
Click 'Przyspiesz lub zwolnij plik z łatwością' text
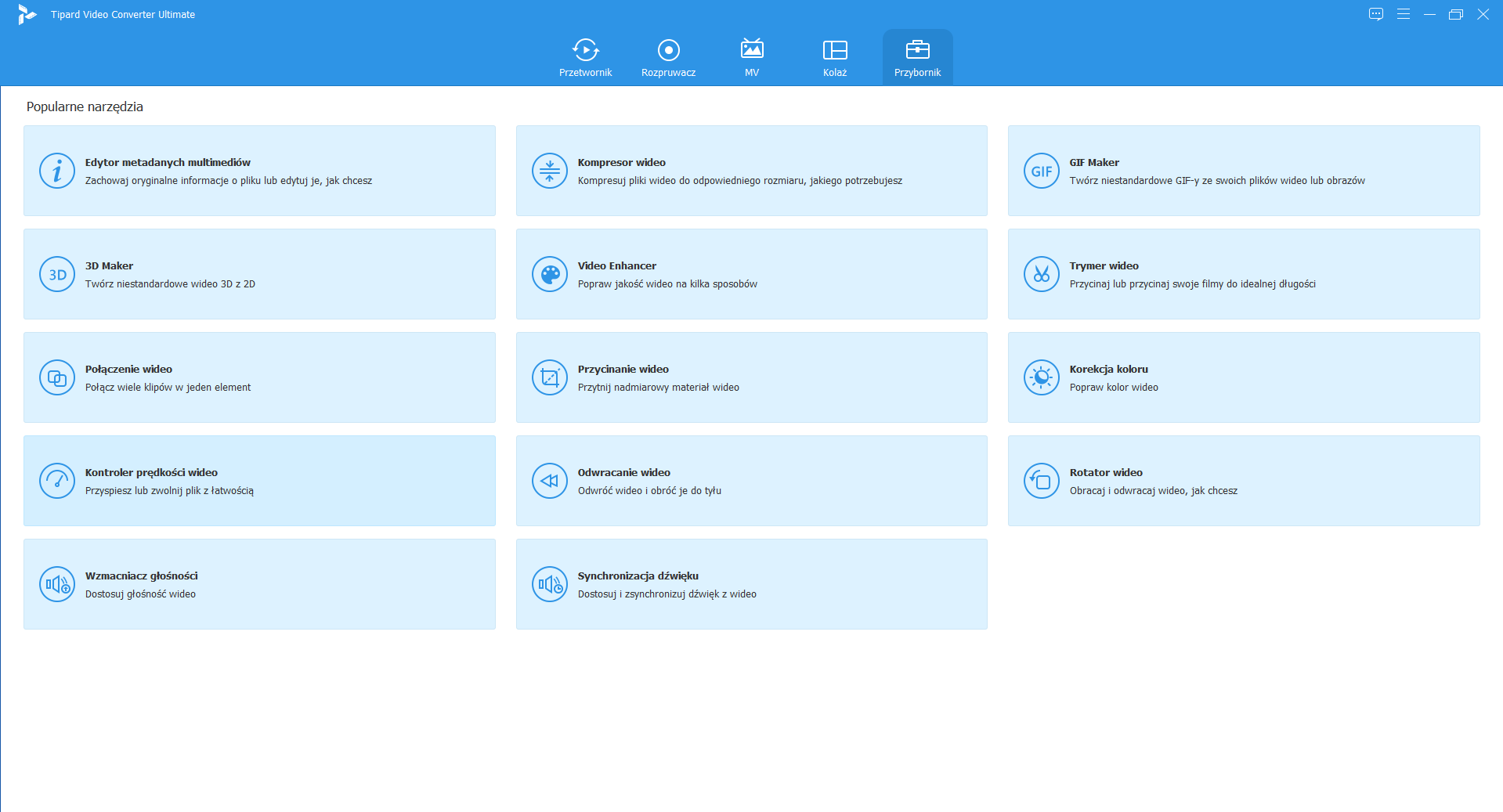(169, 491)
